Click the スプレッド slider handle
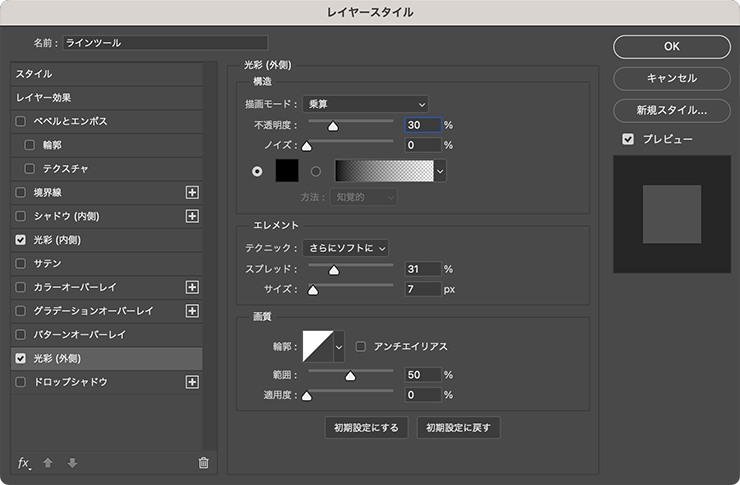 point(334,270)
